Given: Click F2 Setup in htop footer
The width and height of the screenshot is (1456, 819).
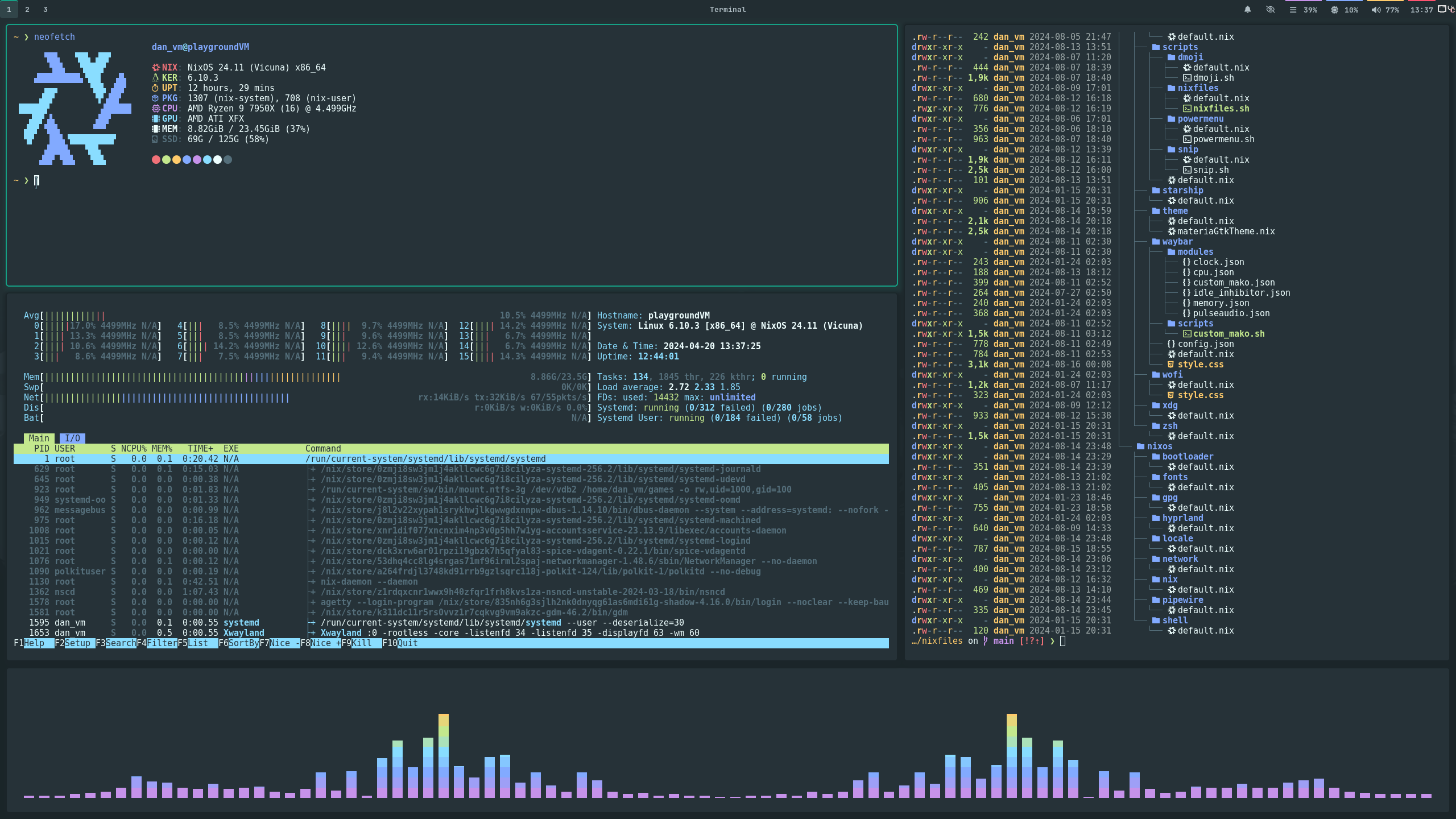Looking at the screenshot, I should [x=75, y=643].
